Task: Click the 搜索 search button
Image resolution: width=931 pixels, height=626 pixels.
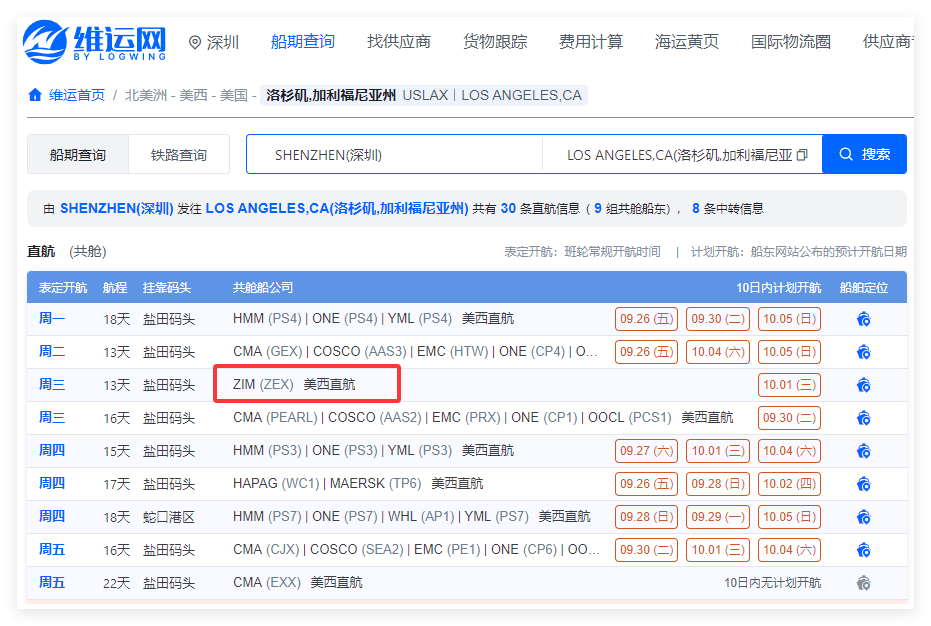Action: click(864, 154)
